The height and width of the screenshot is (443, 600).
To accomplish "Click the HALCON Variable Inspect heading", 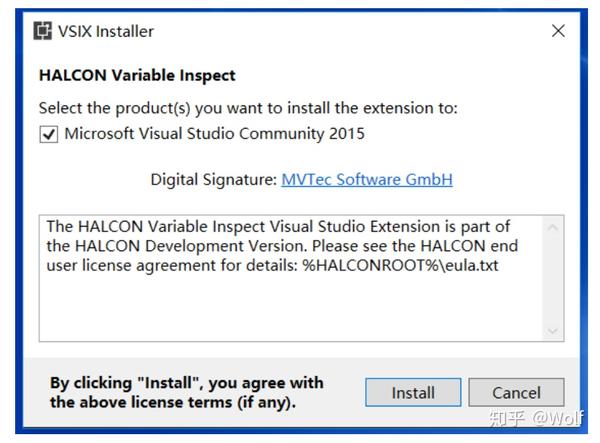I will 137,75.
